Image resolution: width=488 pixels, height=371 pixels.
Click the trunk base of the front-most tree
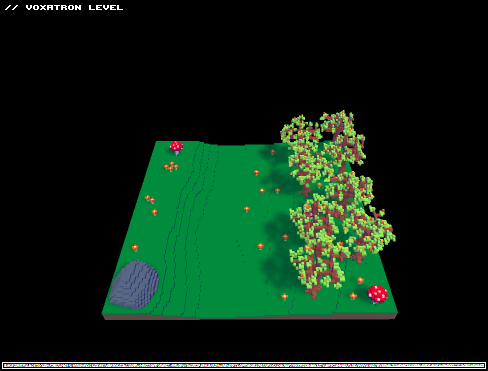pyautogui.click(x=313, y=293)
